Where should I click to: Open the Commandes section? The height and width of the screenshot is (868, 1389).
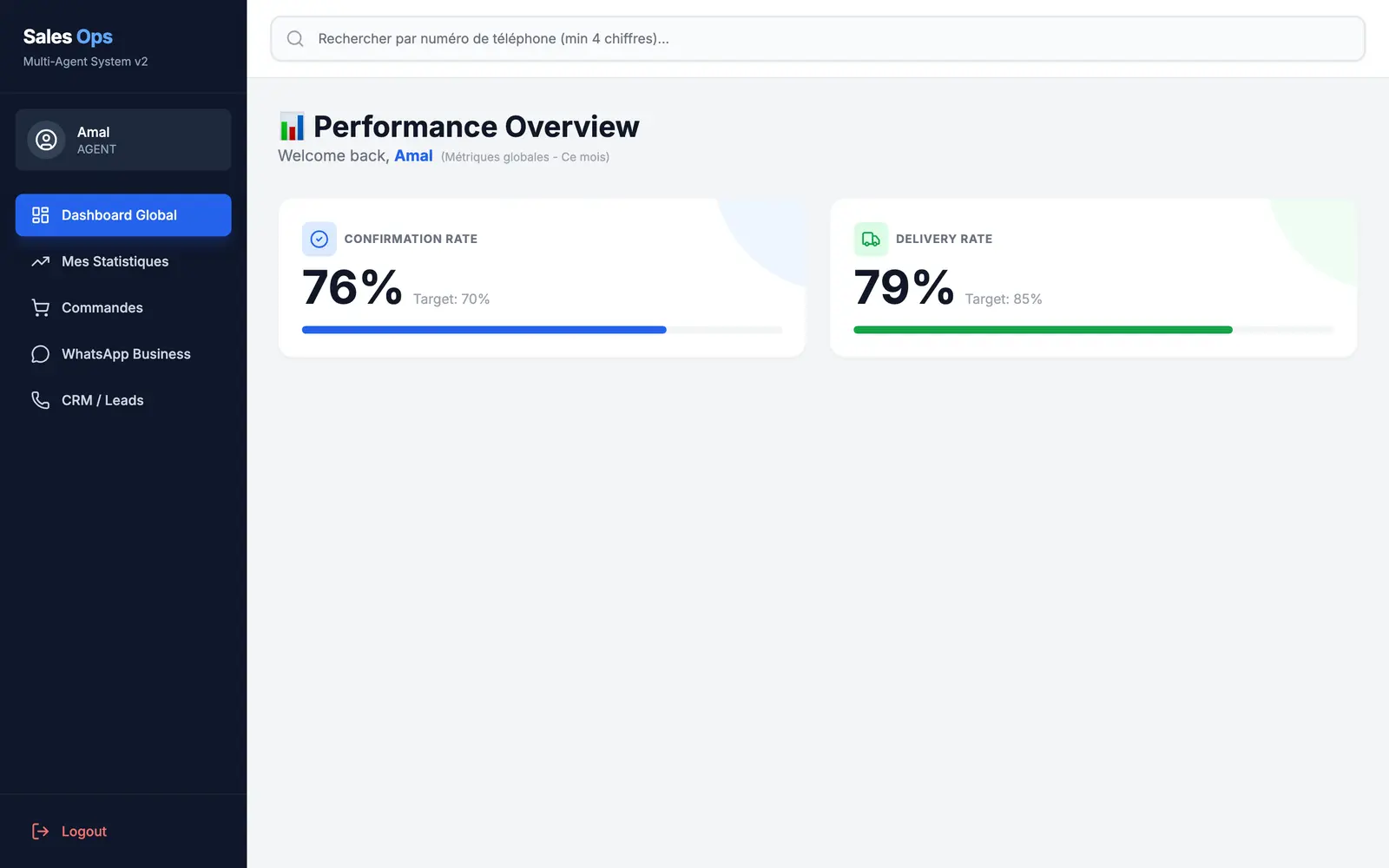click(123, 307)
